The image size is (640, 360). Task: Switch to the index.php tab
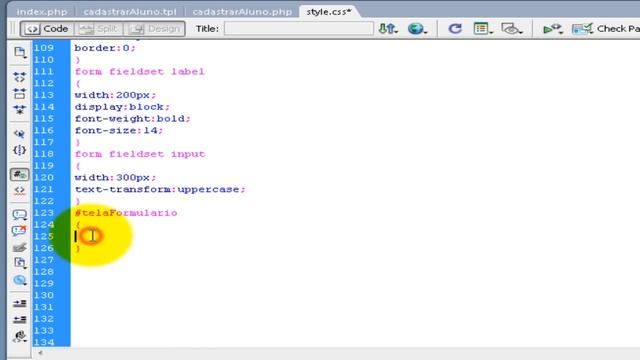coord(42,12)
